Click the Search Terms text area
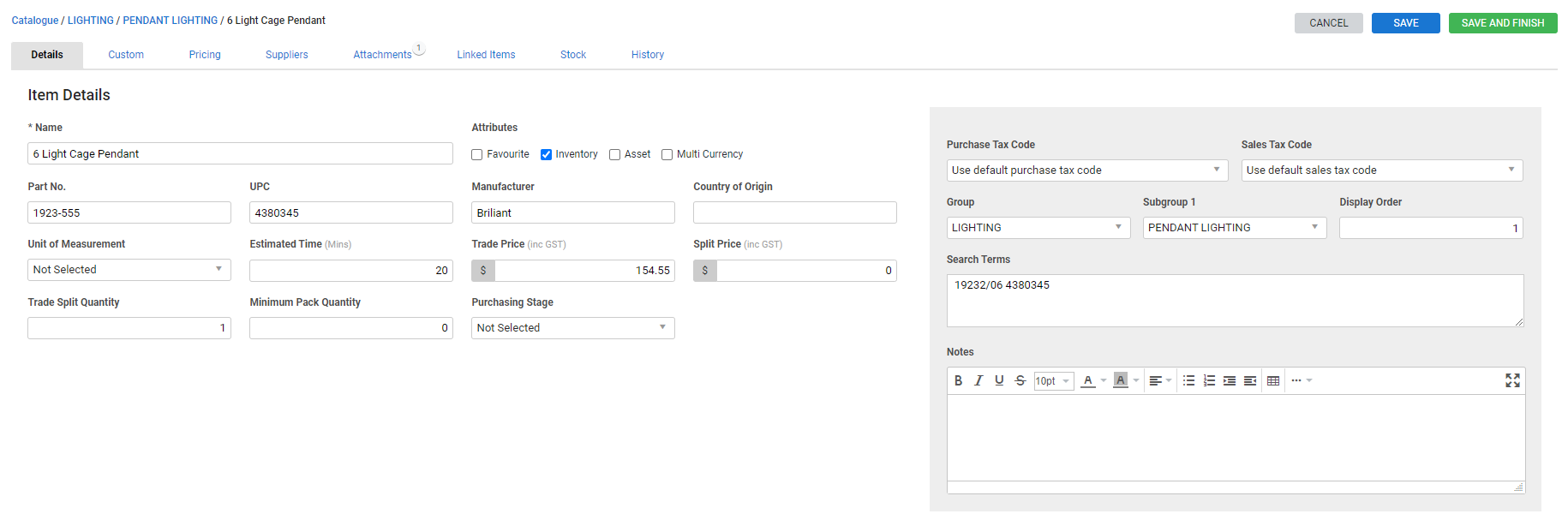 coord(1235,301)
